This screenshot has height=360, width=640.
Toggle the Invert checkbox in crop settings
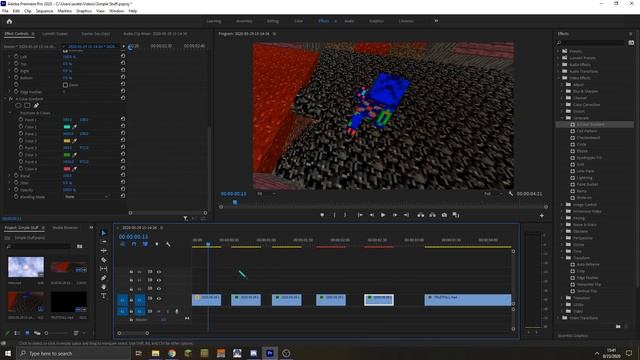click(x=65, y=85)
